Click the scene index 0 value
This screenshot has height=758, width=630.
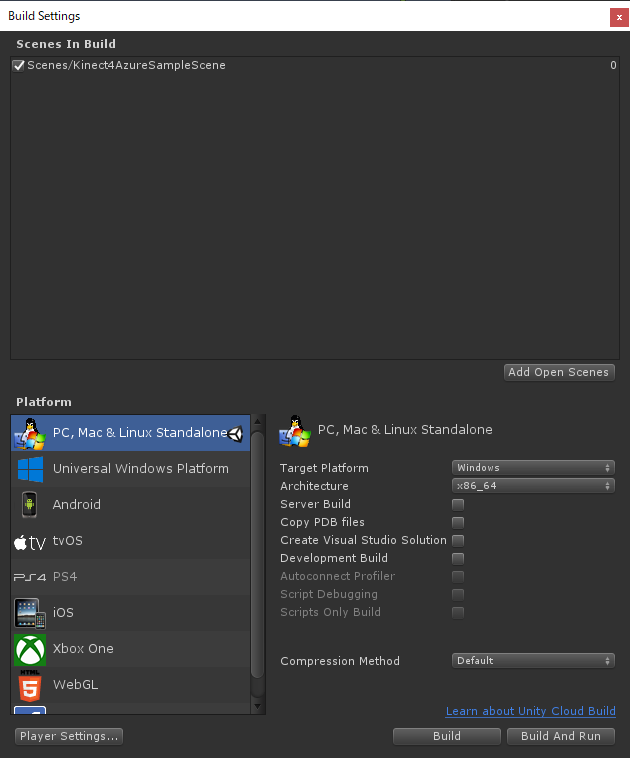pyautogui.click(x=613, y=65)
